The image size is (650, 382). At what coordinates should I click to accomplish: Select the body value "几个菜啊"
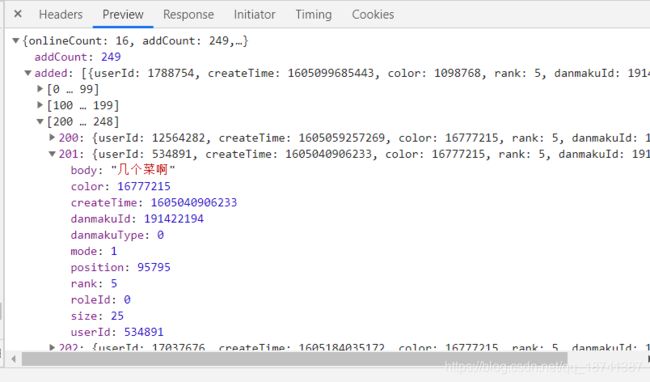[143, 170]
